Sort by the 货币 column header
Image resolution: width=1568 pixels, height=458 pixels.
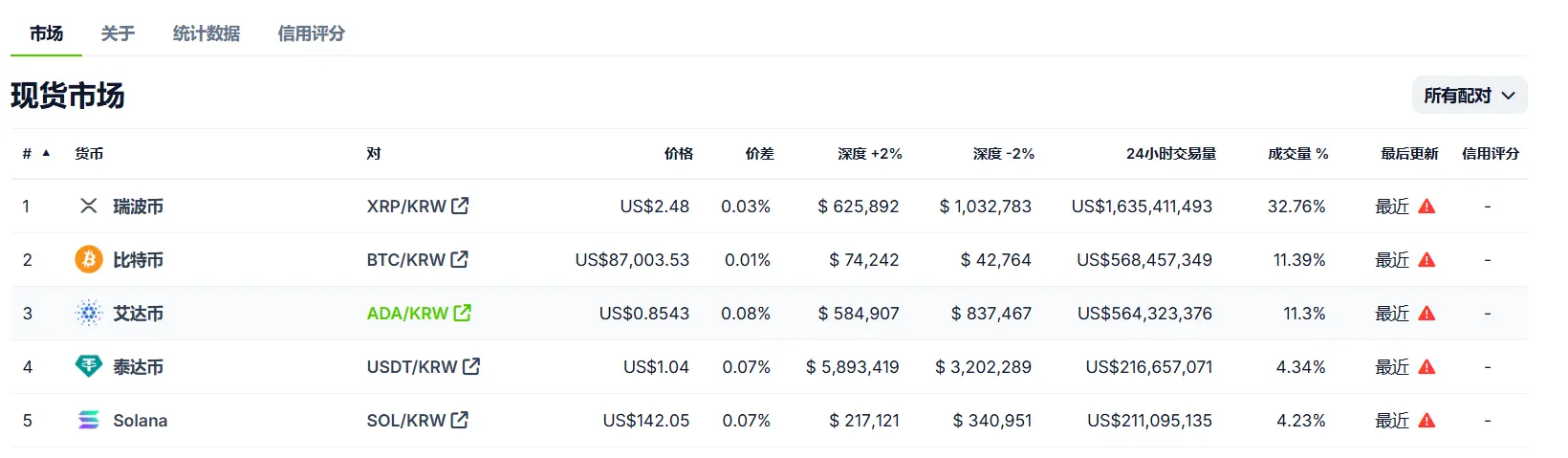89,153
